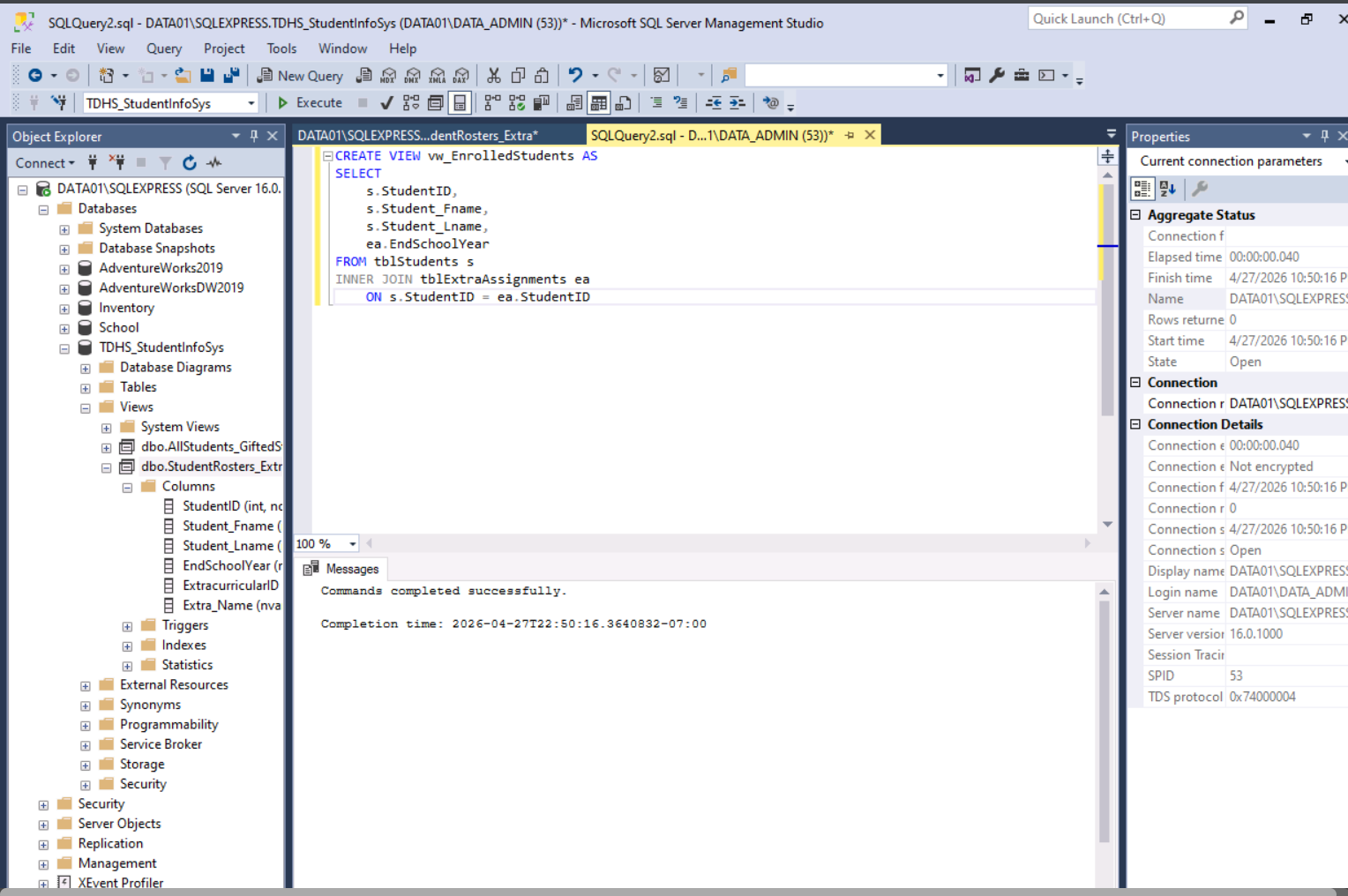
Task: Select the Server Objects folder
Action: point(119,824)
